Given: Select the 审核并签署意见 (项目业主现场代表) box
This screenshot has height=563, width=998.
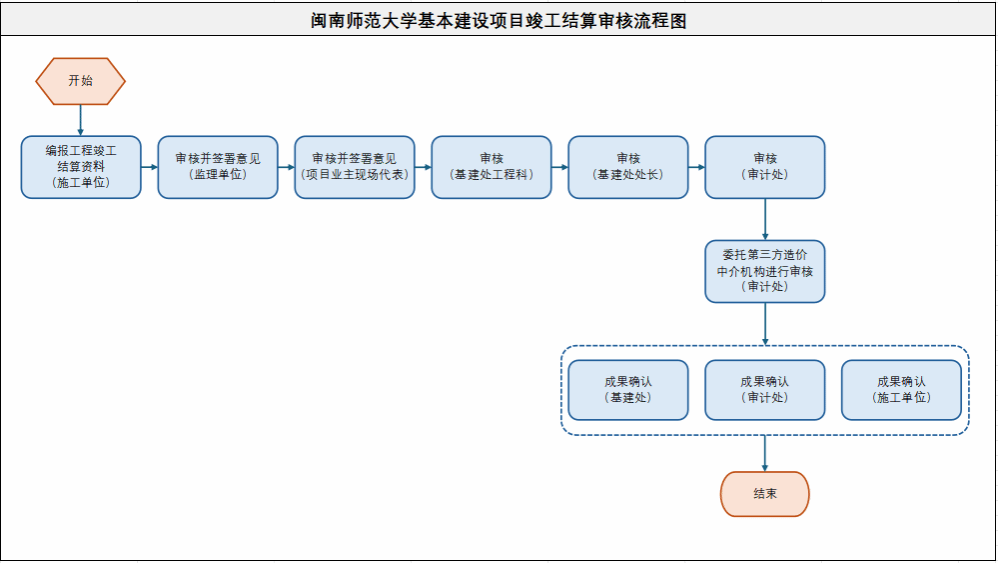Looking at the screenshot, I should click(354, 167).
